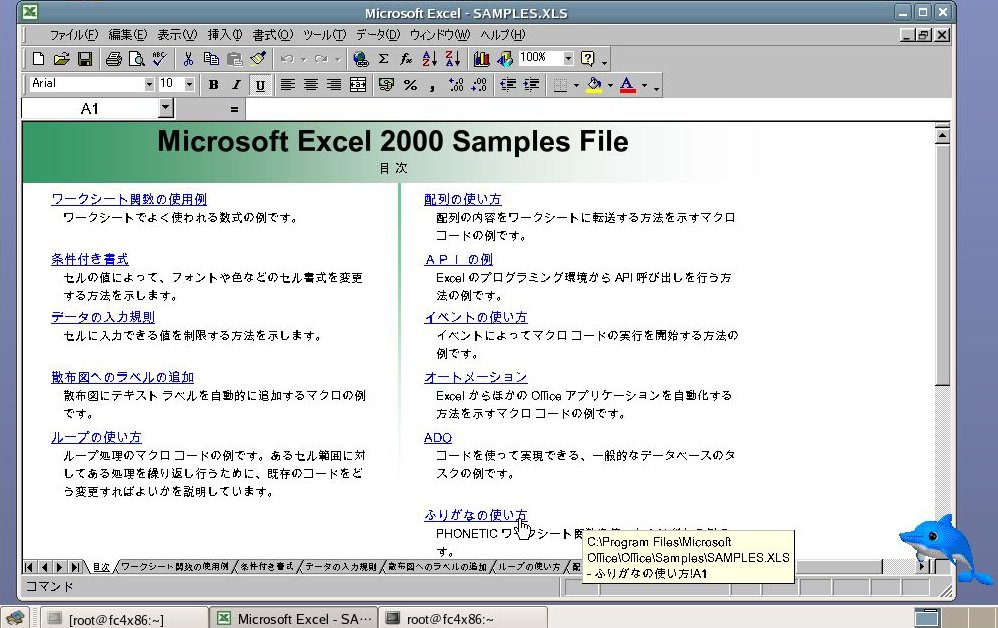Screen dimensions: 998x628
Task: Expand the 100% zoom dropdown
Action: [x=568, y=59]
